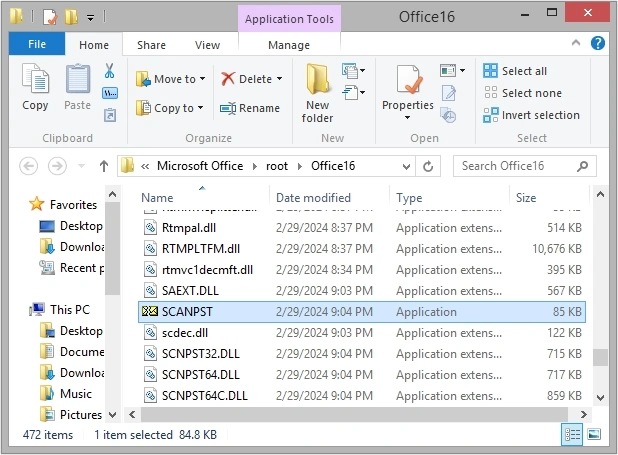
Task: Open Music in navigation pane
Action: (66, 393)
